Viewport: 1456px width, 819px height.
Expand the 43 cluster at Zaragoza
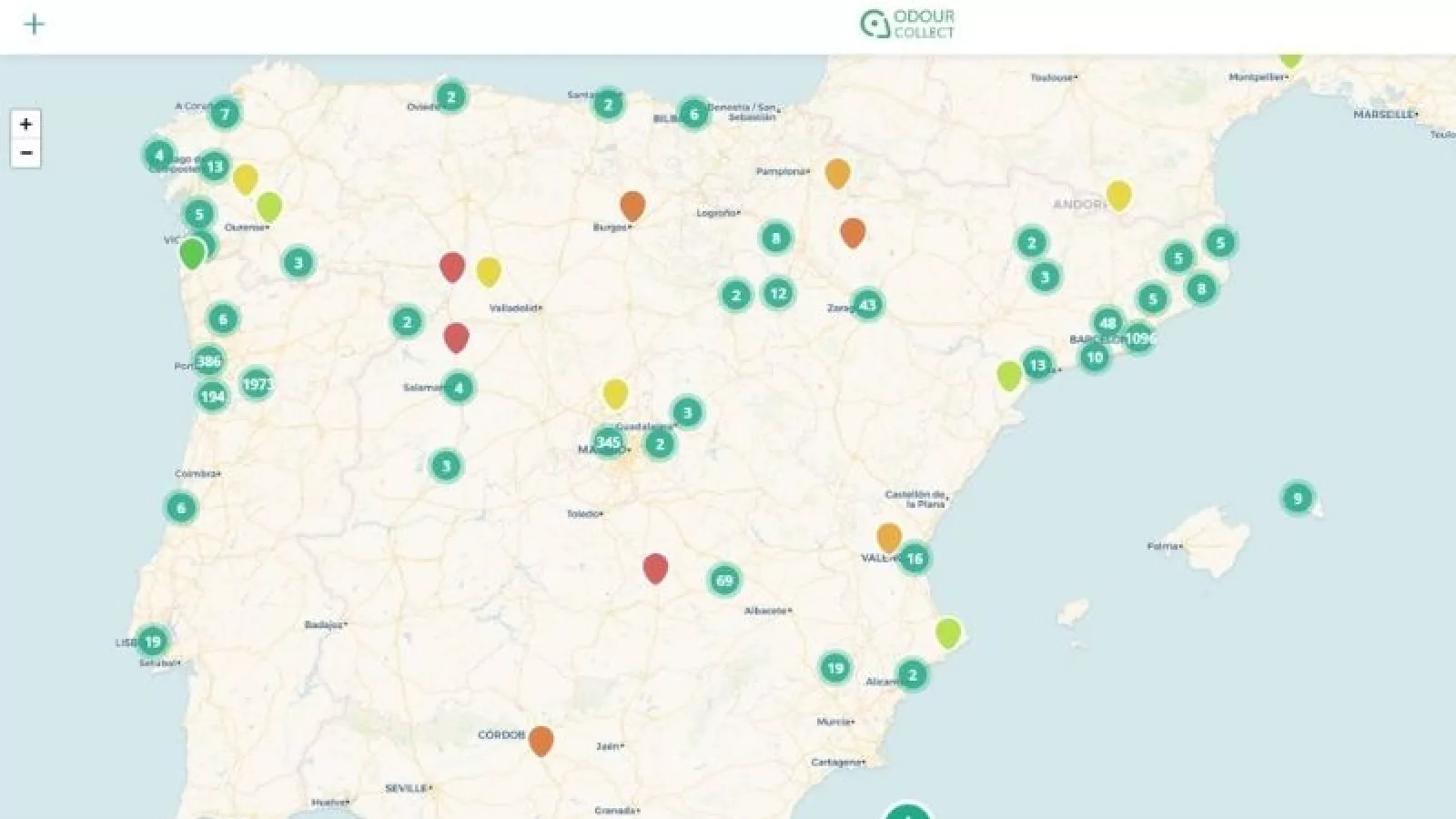pos(867,305)
